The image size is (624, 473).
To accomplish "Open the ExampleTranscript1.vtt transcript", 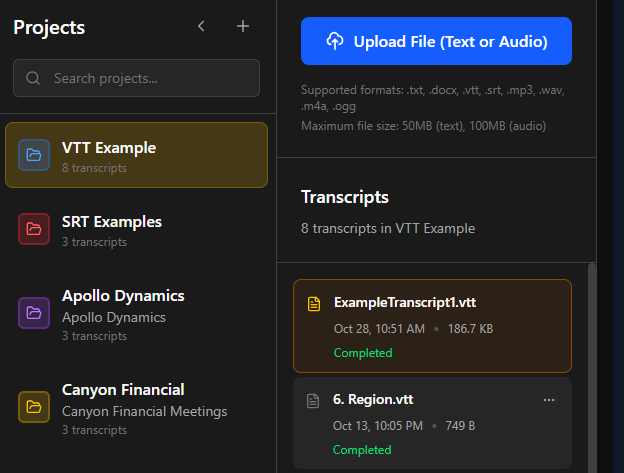I will [x=433, y=326].
